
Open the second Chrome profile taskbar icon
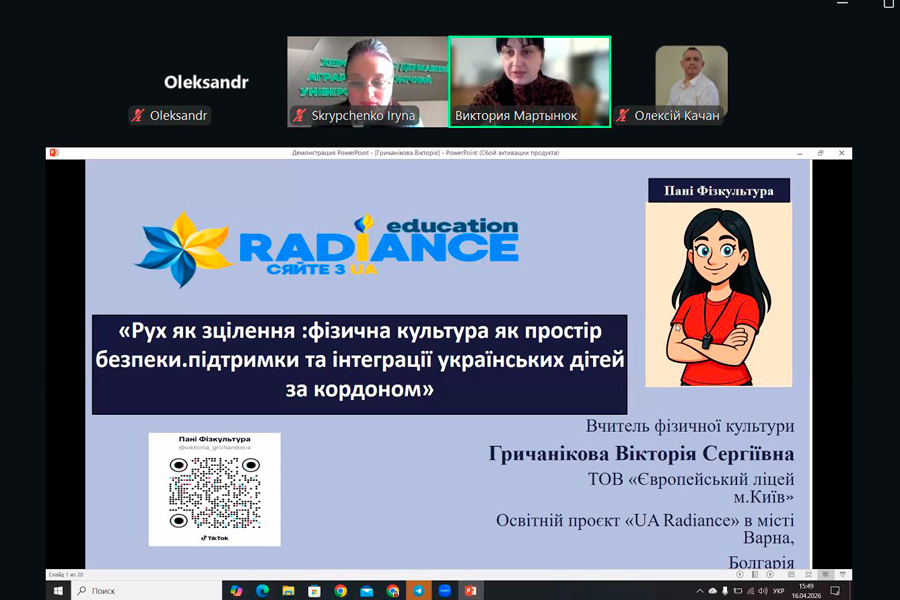393,590
